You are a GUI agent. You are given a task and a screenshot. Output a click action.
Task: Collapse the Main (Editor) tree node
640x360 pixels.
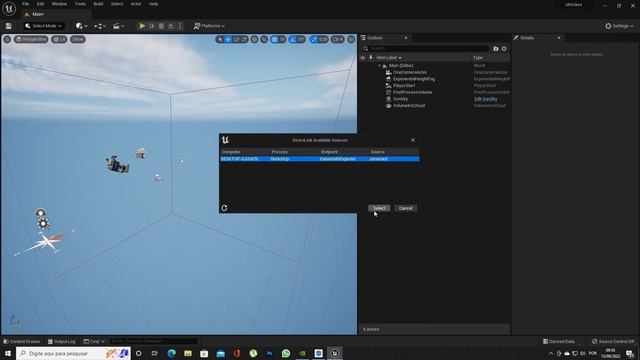coord(379,66)
